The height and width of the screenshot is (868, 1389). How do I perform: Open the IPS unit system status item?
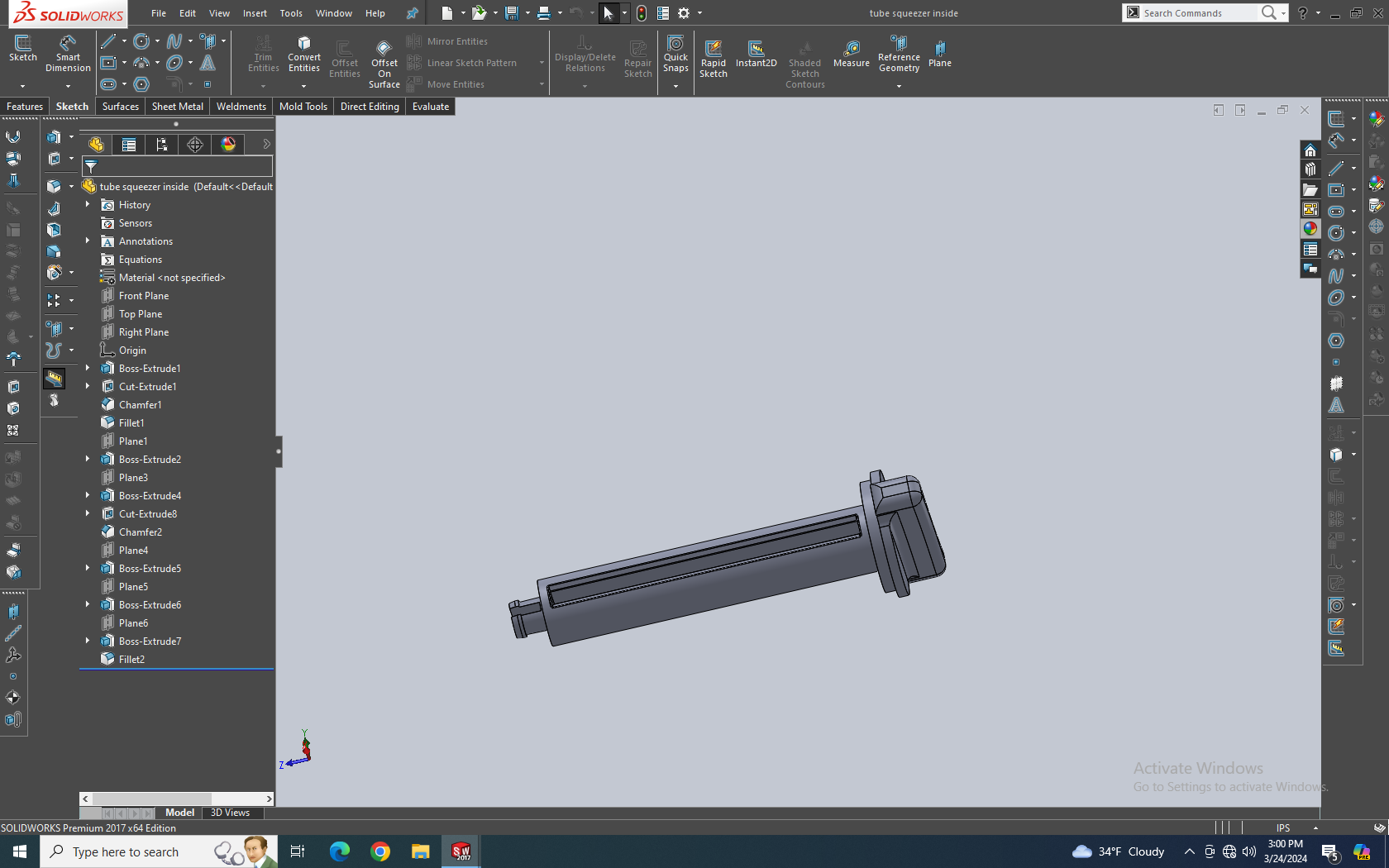pos(1283,827)
